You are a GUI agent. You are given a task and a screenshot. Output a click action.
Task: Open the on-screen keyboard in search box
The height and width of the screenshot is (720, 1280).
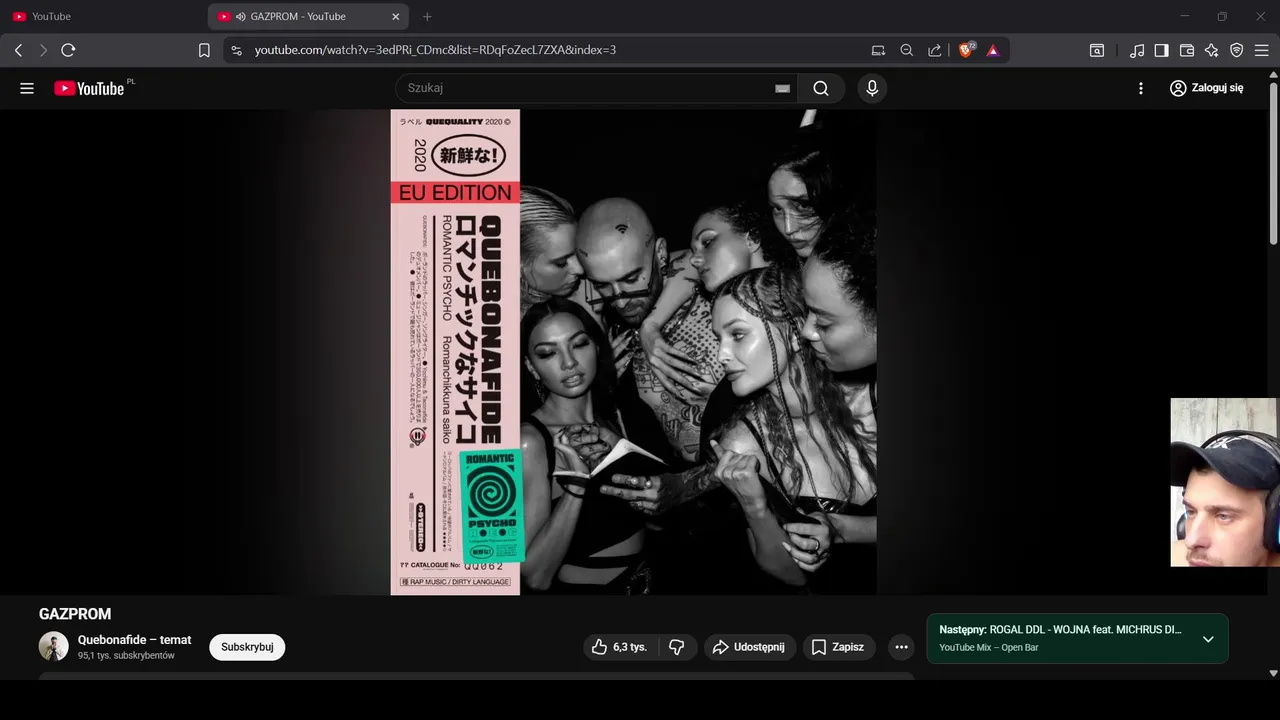(782, 88)
